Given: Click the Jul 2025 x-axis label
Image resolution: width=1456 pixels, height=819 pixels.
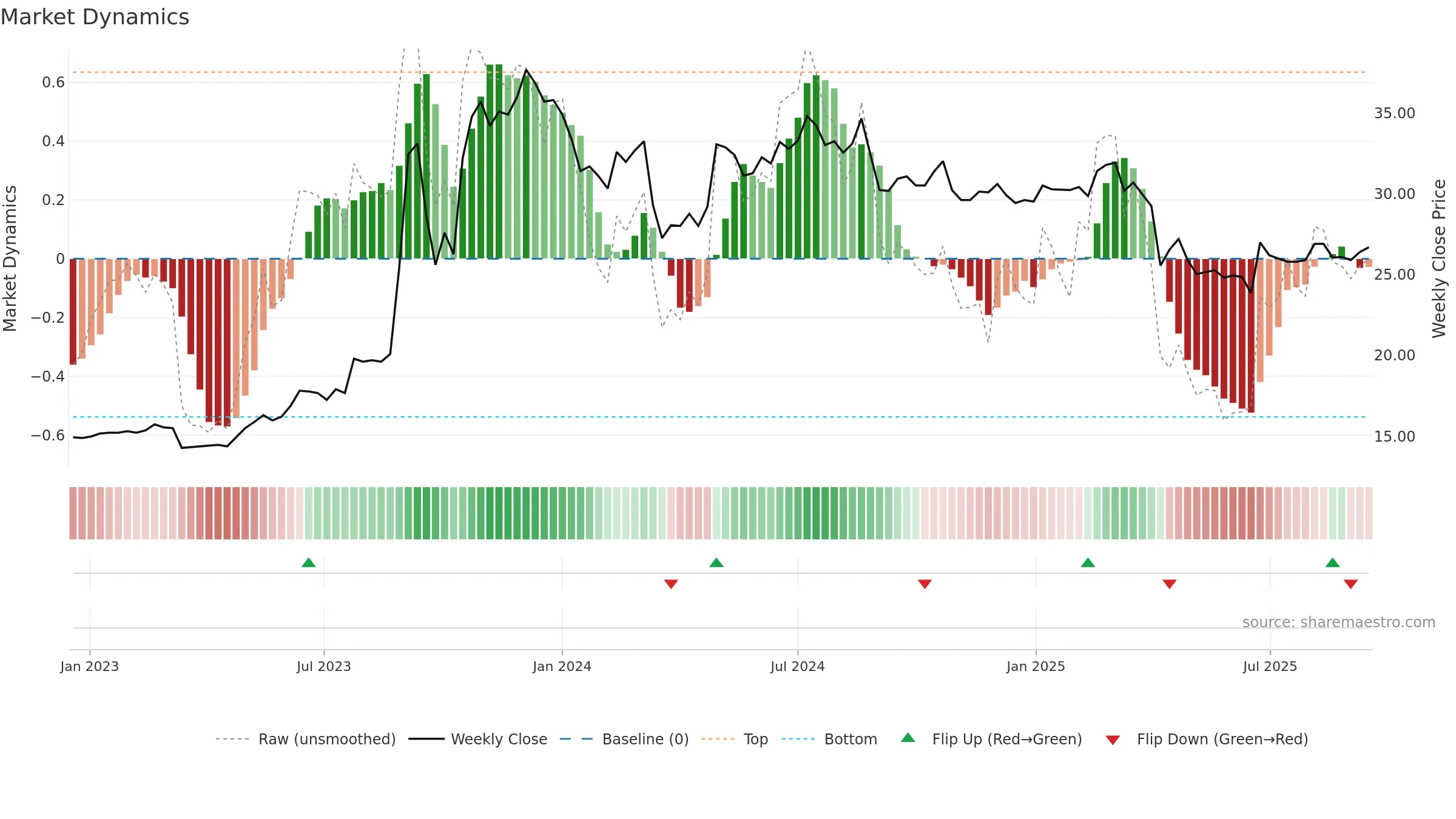Looking at the screenshot, I should [1270, 666].
